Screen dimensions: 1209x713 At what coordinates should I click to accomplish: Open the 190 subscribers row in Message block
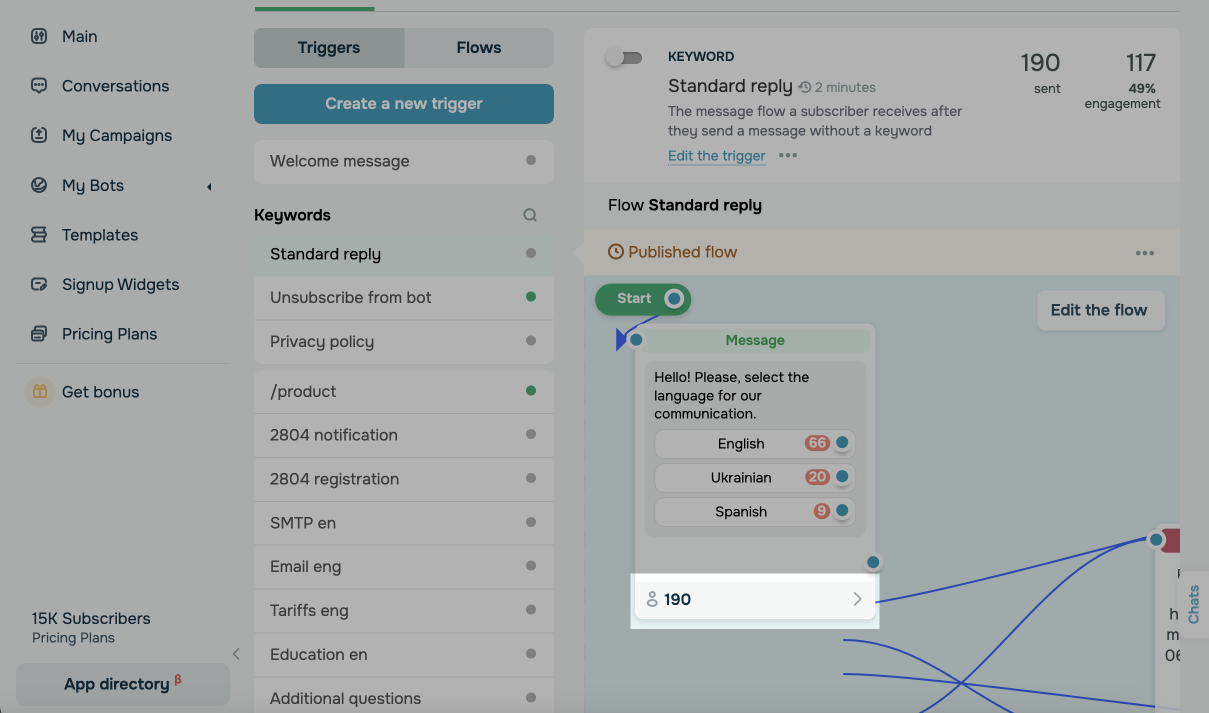tap(755, 600)
